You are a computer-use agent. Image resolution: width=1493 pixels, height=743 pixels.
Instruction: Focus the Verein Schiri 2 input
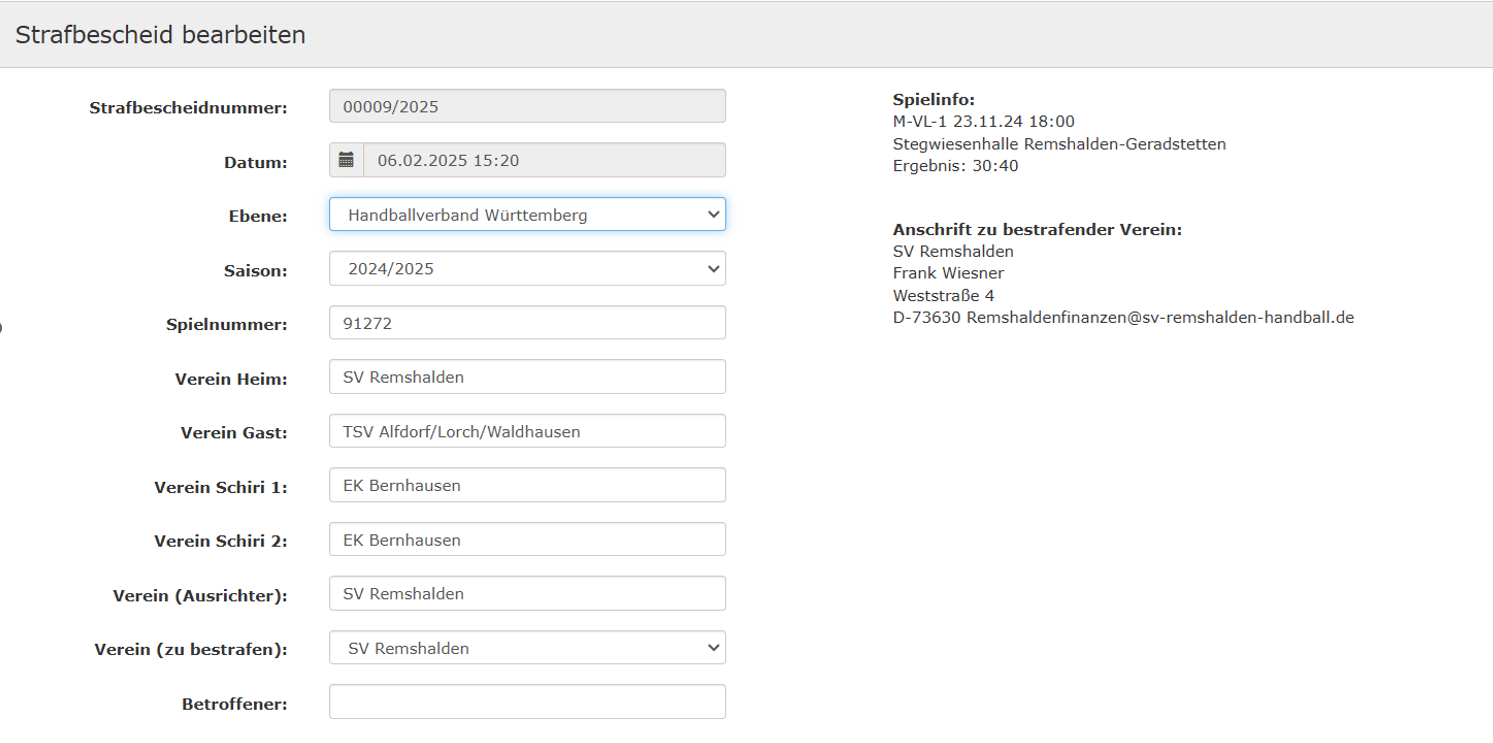coord(527,539)
